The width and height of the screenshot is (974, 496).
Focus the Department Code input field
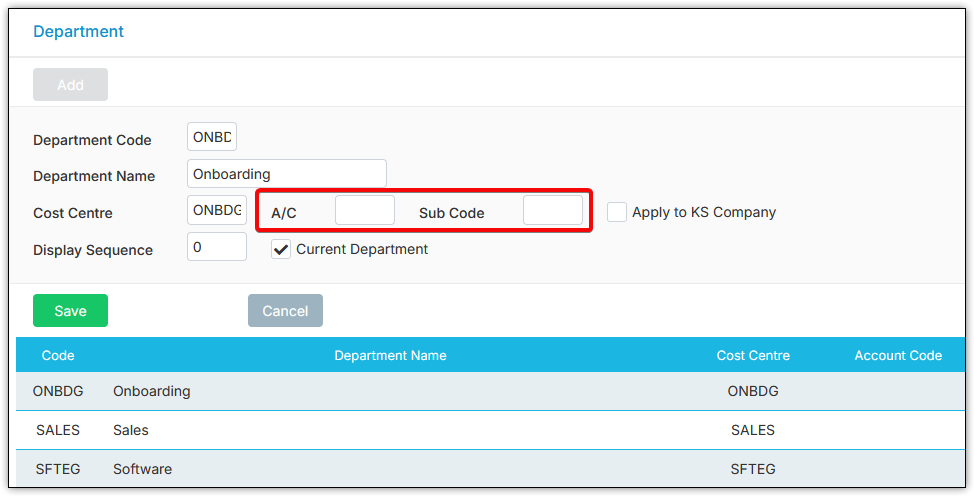pos(212,139)
